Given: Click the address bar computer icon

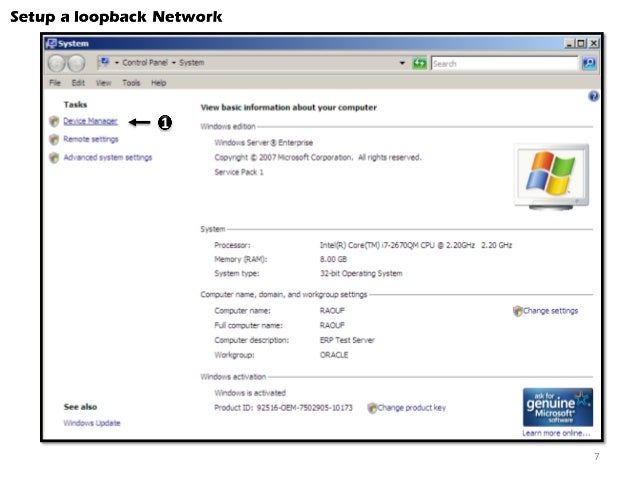Looking at the screenshot, I should point(105,62).
